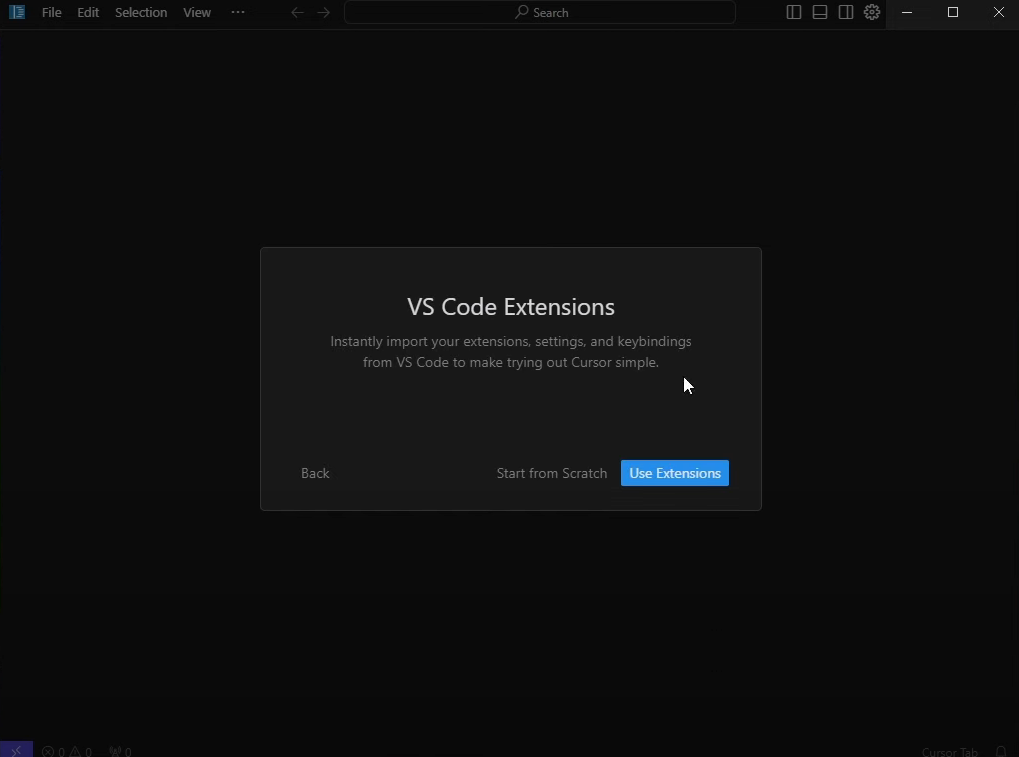The width and height of the screenshot is (1019, 757).
Task: Open settings via the gear icon
Action: (x=872, y=12)
